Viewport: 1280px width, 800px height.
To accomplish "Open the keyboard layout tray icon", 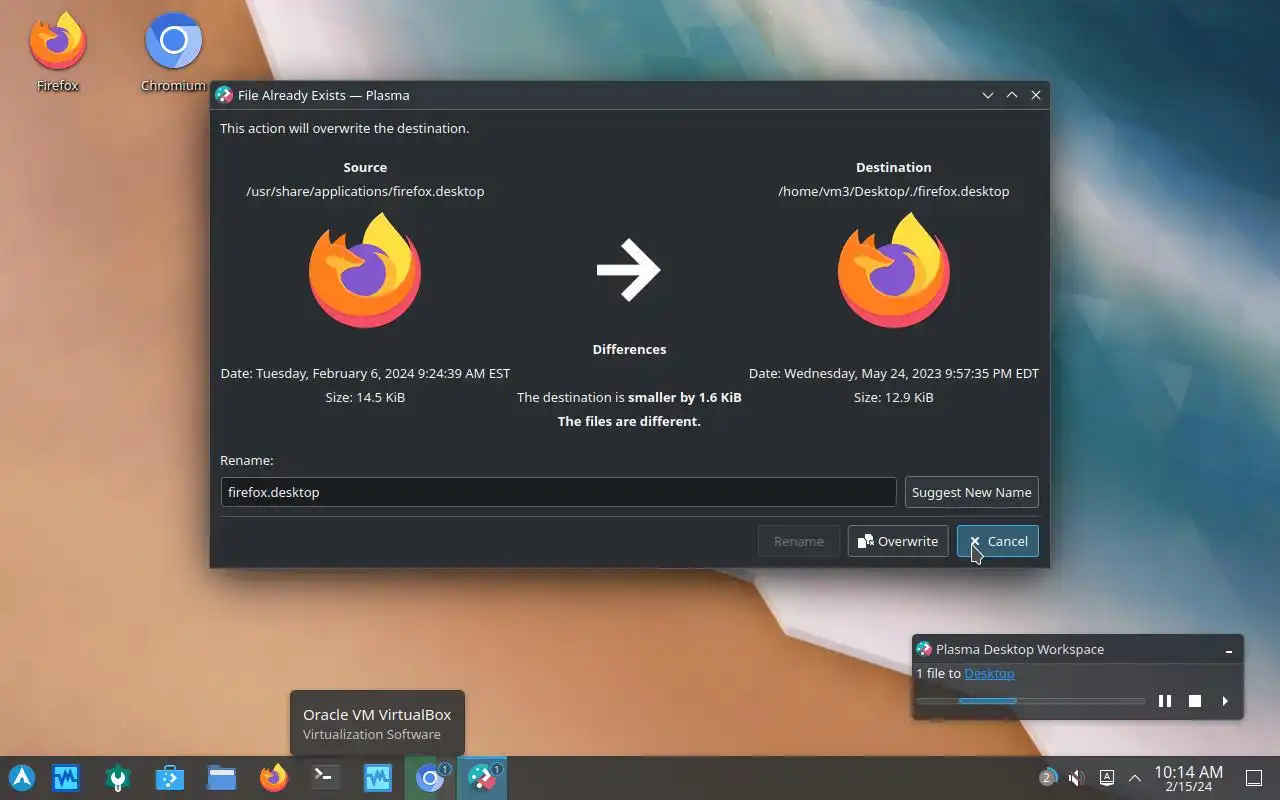I will coord(1107,778).
